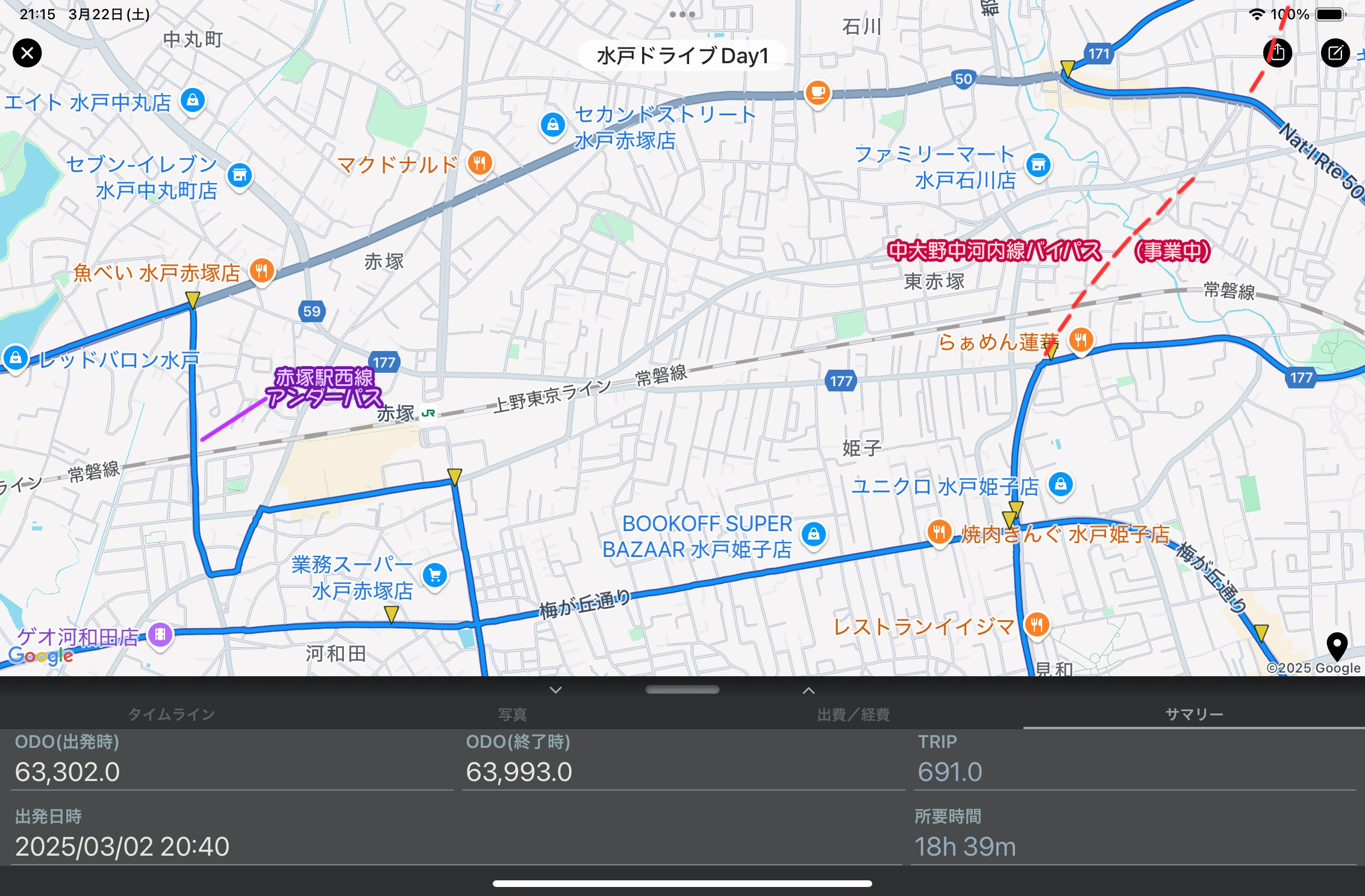Tap yellow route marker by route 171
This screenshot has height=896, width=1365.
pos(1067,68)
